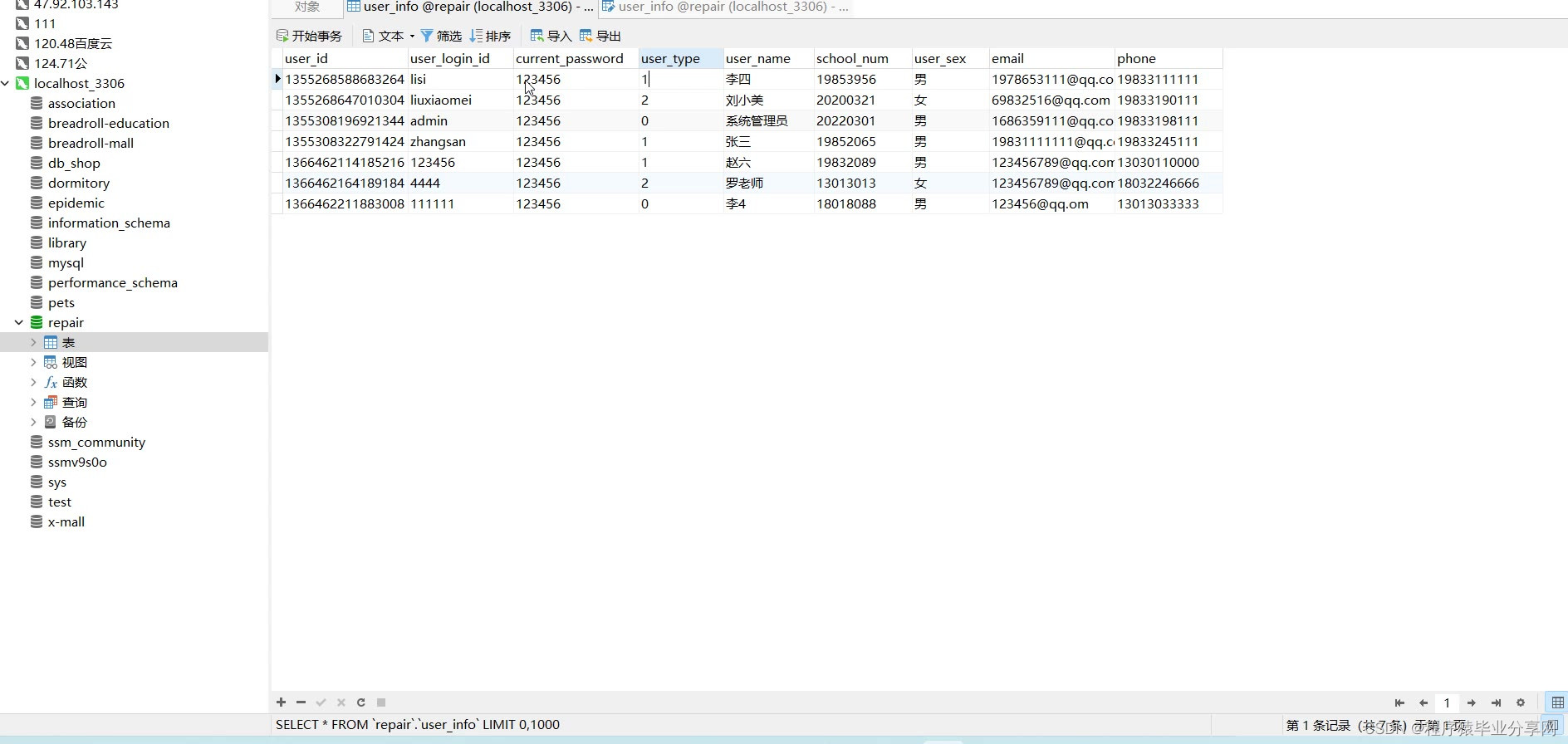
Task: Click the phone column header
Action: click(x=1168, y=58)
